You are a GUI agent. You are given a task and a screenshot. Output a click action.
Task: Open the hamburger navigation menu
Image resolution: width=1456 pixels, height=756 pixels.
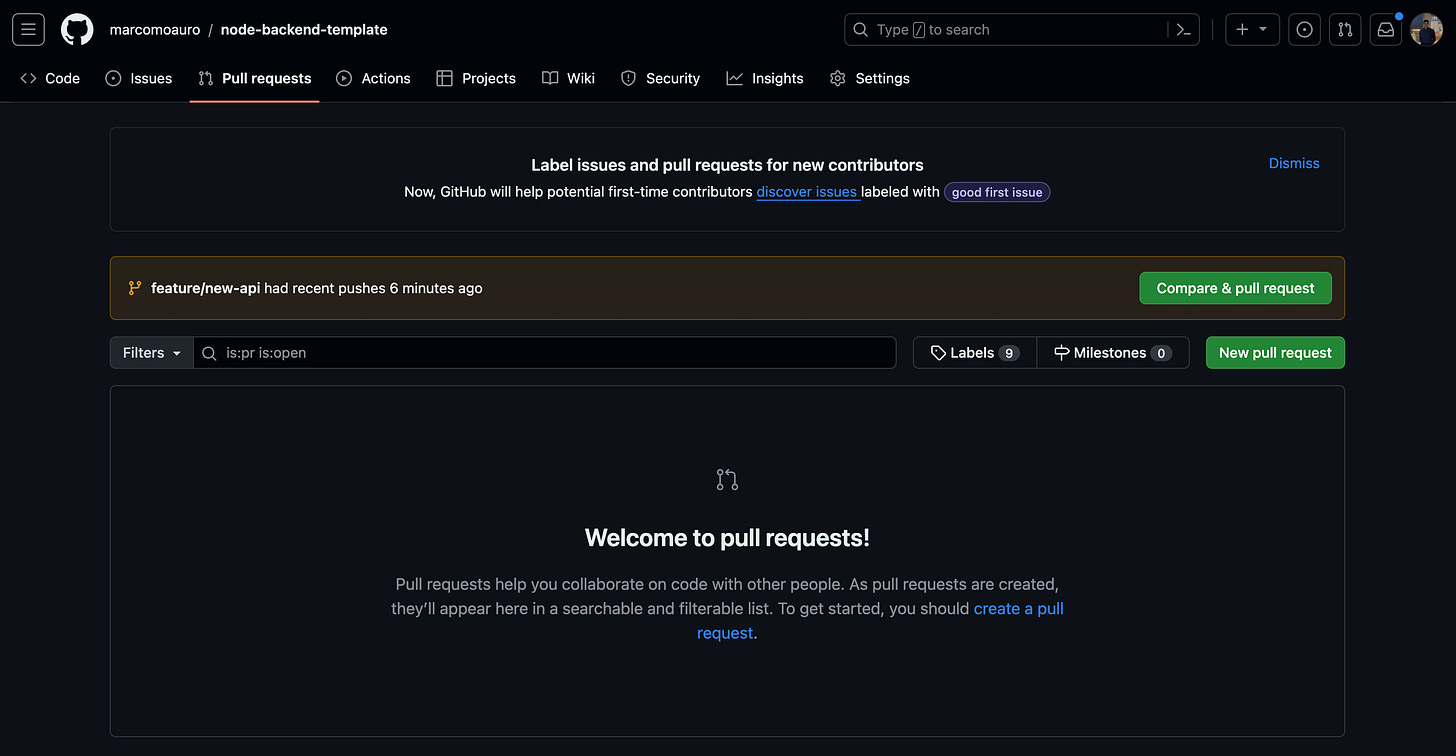click(x=28, y=30)
